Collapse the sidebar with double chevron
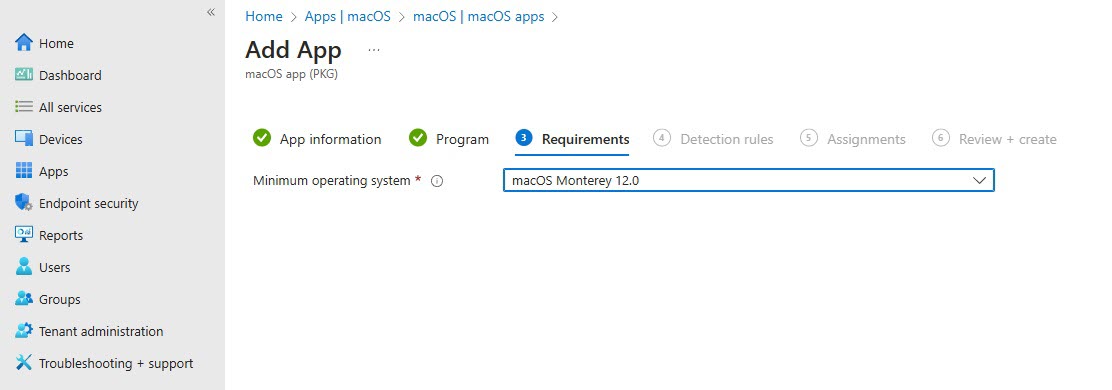 [211, 12]
